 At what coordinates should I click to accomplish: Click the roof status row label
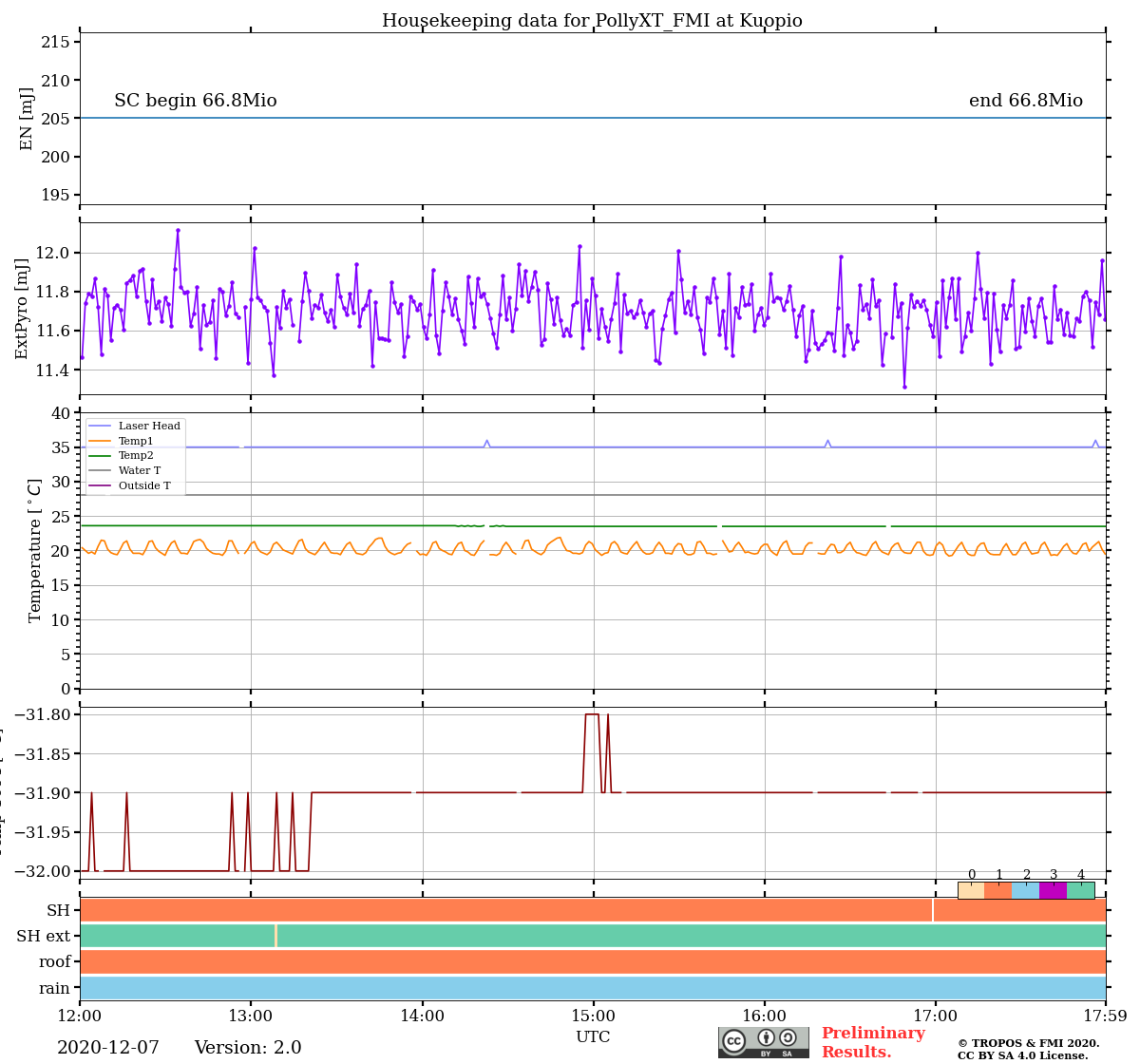click(55, 961)
